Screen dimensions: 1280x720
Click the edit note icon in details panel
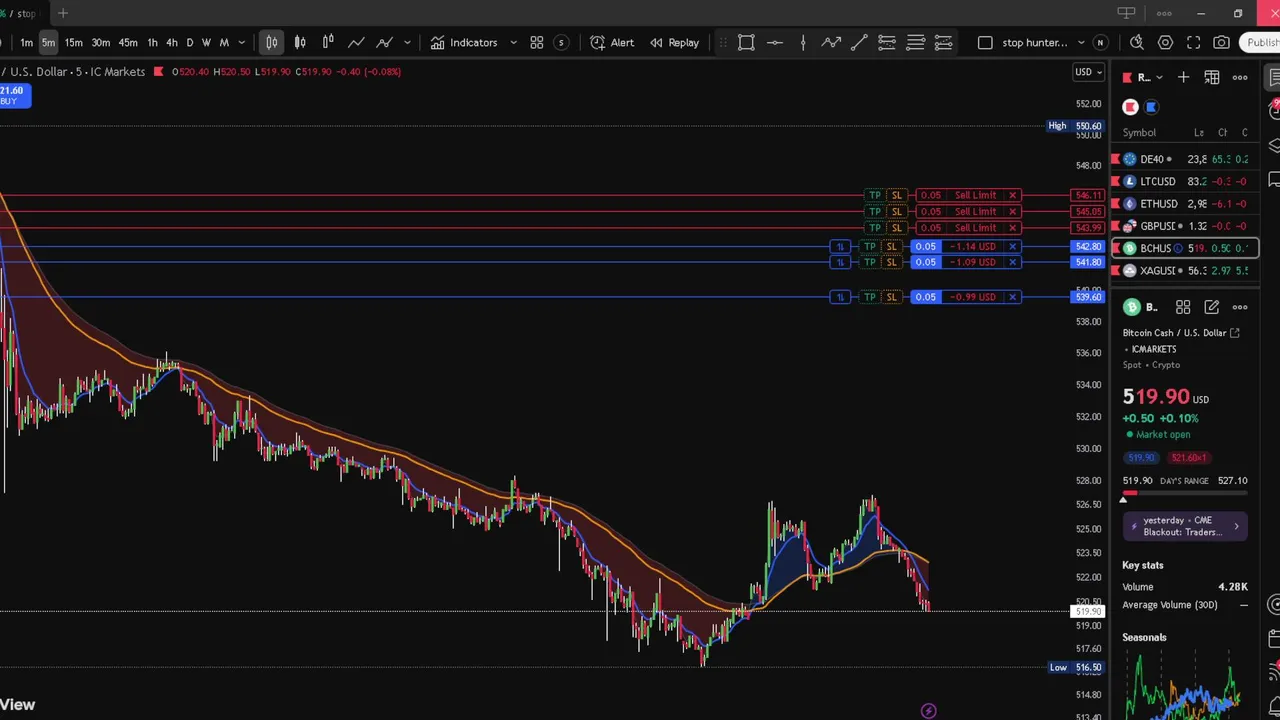[1212, 307]
